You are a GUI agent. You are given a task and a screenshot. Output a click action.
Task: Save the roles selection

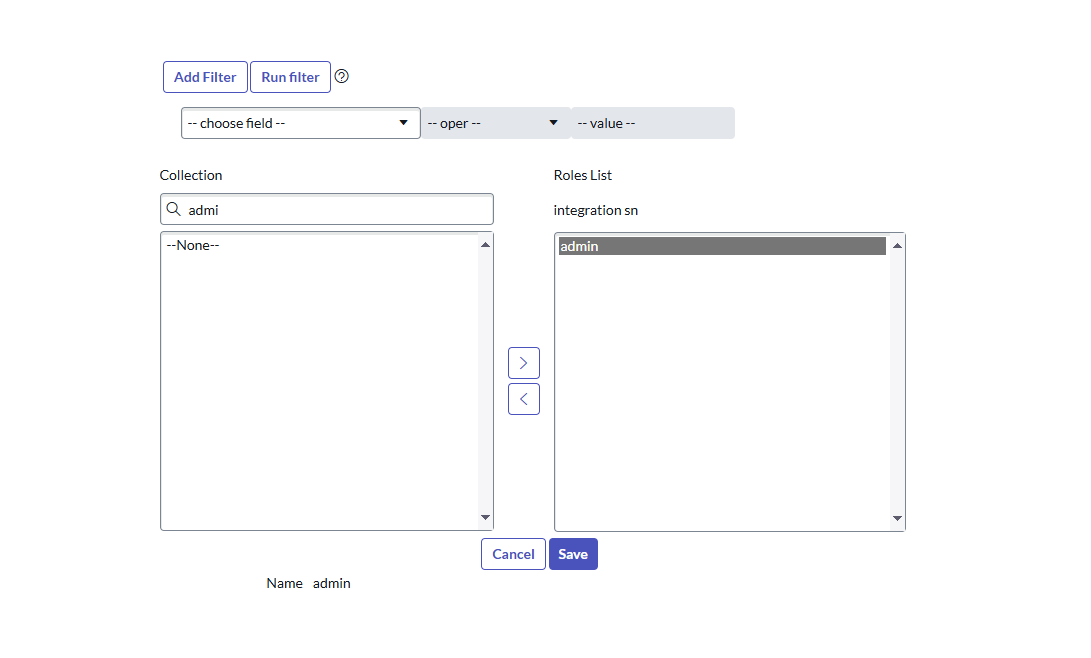pyautogui.click(x=573, y=554)
